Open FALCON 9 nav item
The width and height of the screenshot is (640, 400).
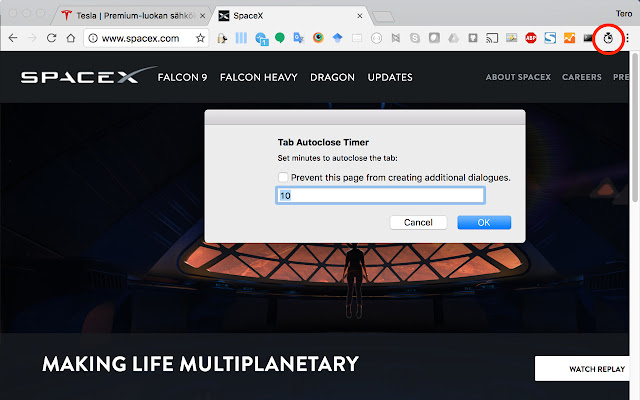tap(182, 77)
